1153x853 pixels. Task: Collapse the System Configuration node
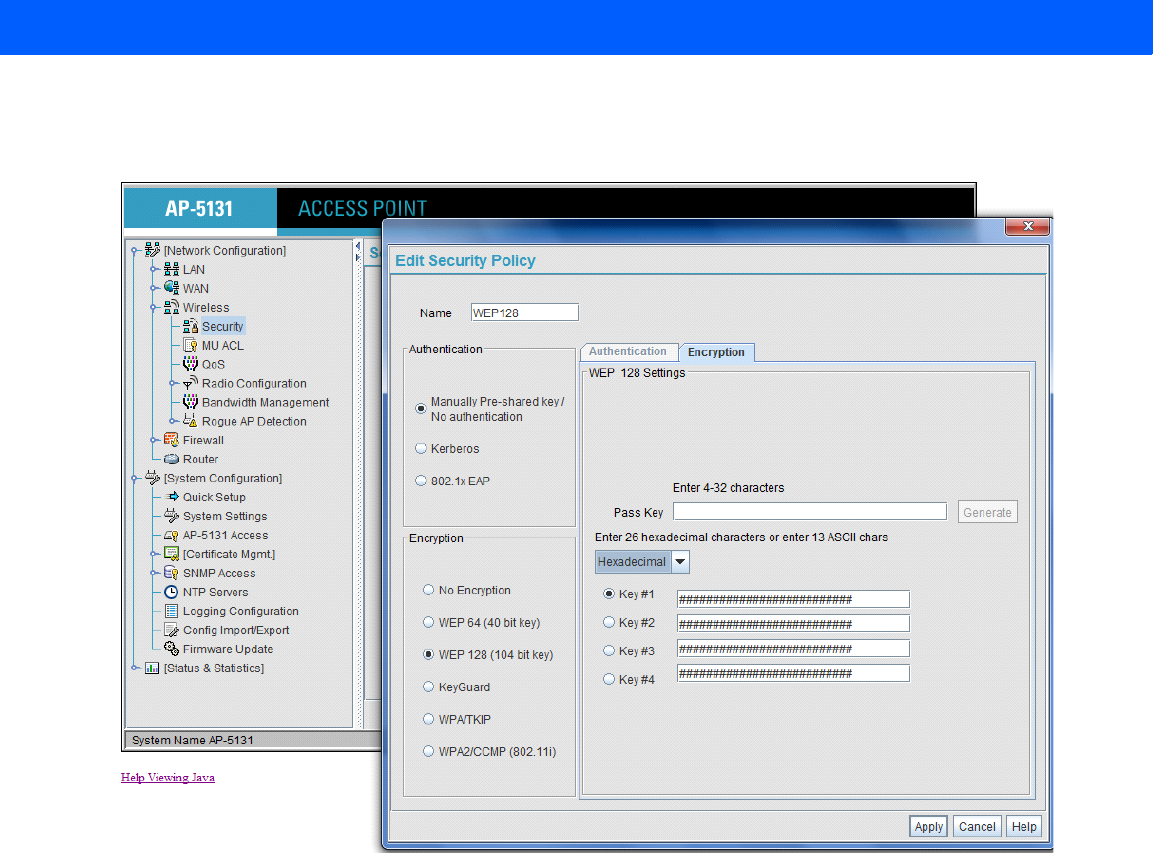135,478
